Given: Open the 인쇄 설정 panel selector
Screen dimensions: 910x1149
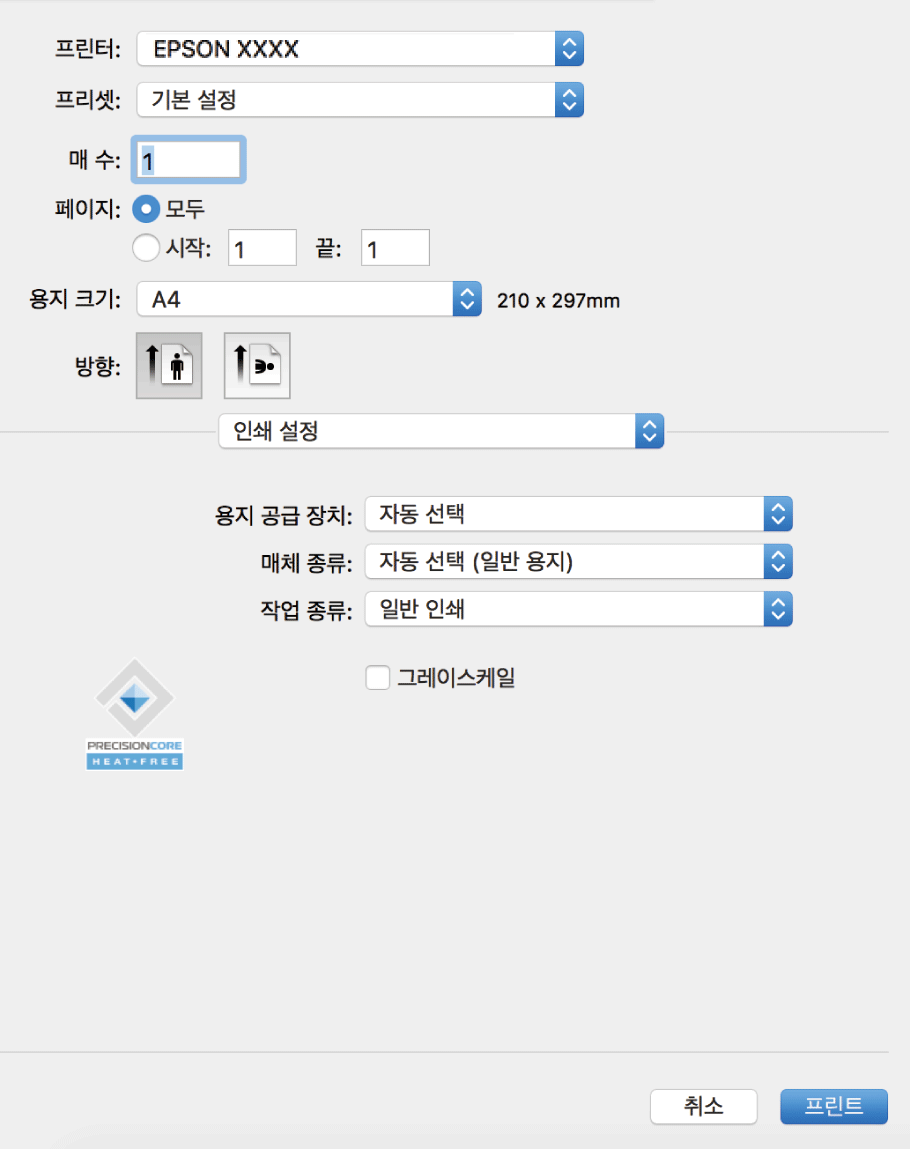Looking at the screenshot, I should pos(441,432).
